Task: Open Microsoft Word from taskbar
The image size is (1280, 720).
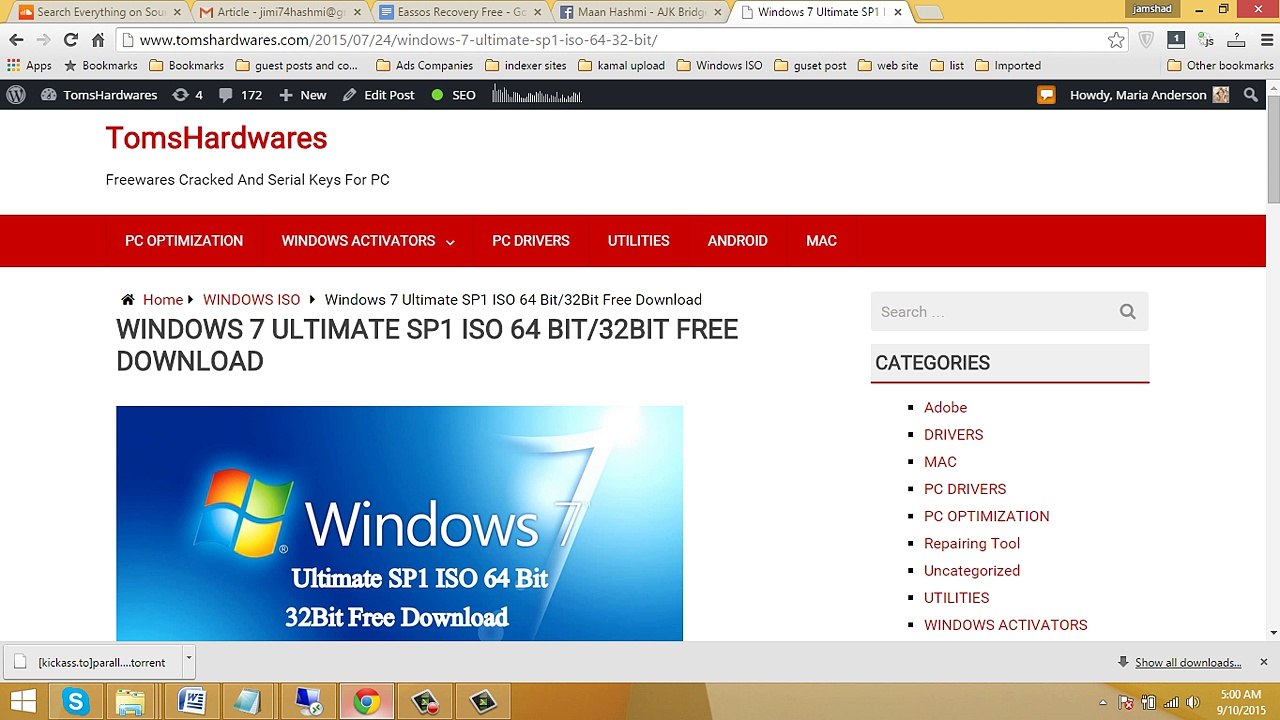Action: point(191,702)
